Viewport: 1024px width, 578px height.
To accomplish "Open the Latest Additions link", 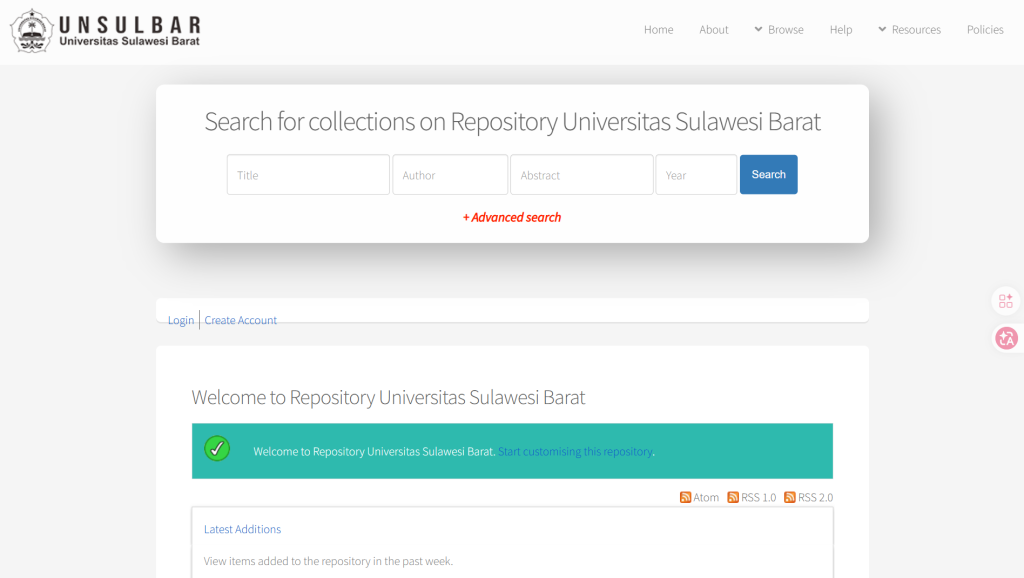I will 242,529.
